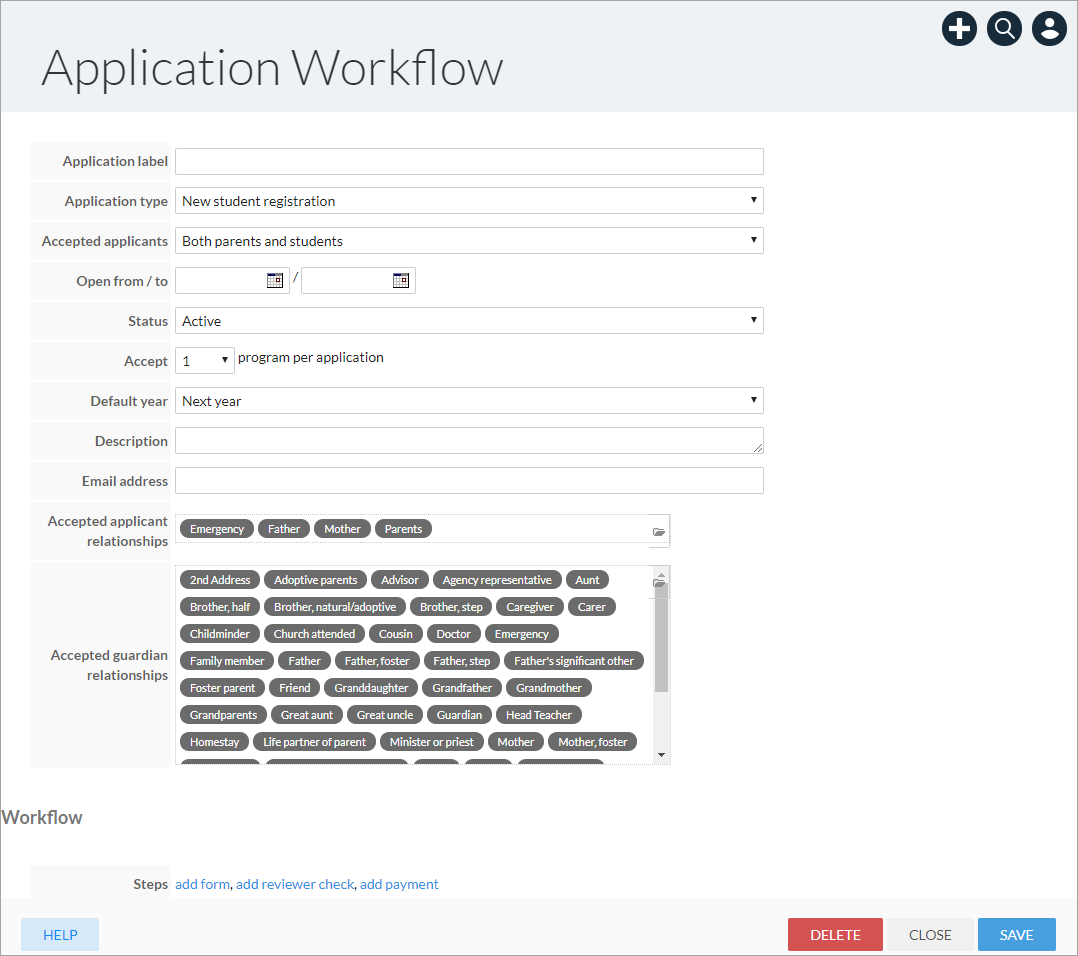Viewport: 1078px width, 956px height.
Task: Click the HELP button
Action: 60,935
